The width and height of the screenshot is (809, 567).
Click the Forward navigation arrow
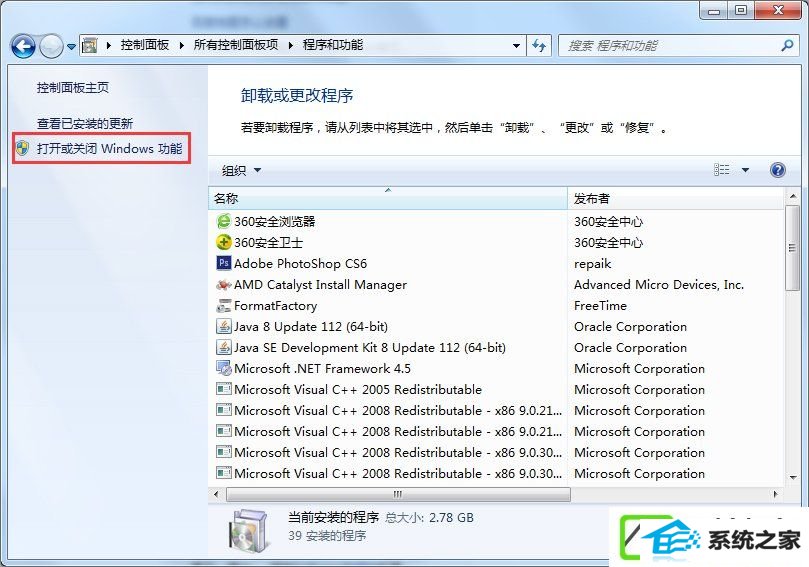point(51,46)
